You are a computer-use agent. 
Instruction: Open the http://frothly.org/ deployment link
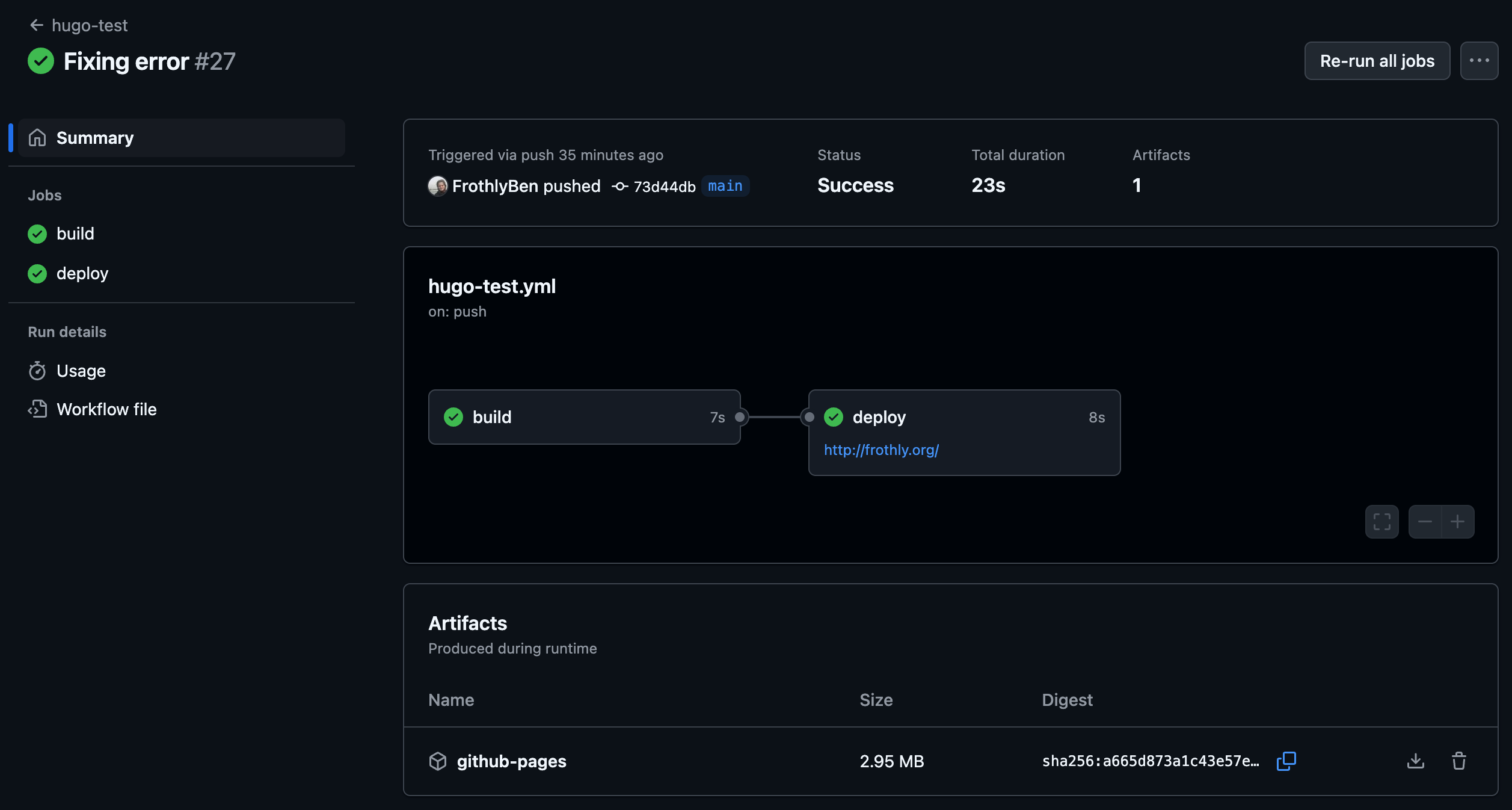[881, 450]
